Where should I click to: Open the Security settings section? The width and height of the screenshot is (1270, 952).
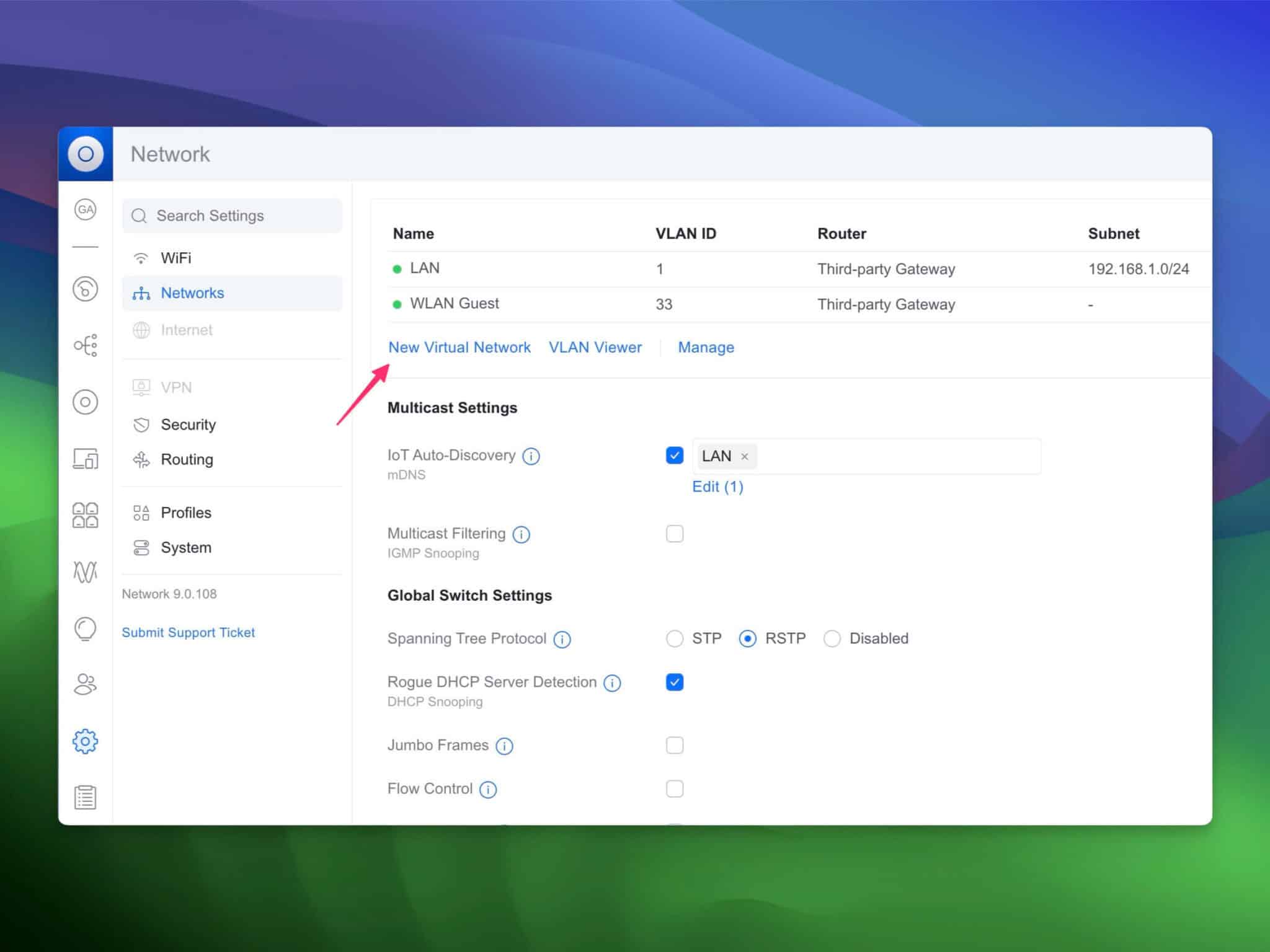tap(189, 425)
